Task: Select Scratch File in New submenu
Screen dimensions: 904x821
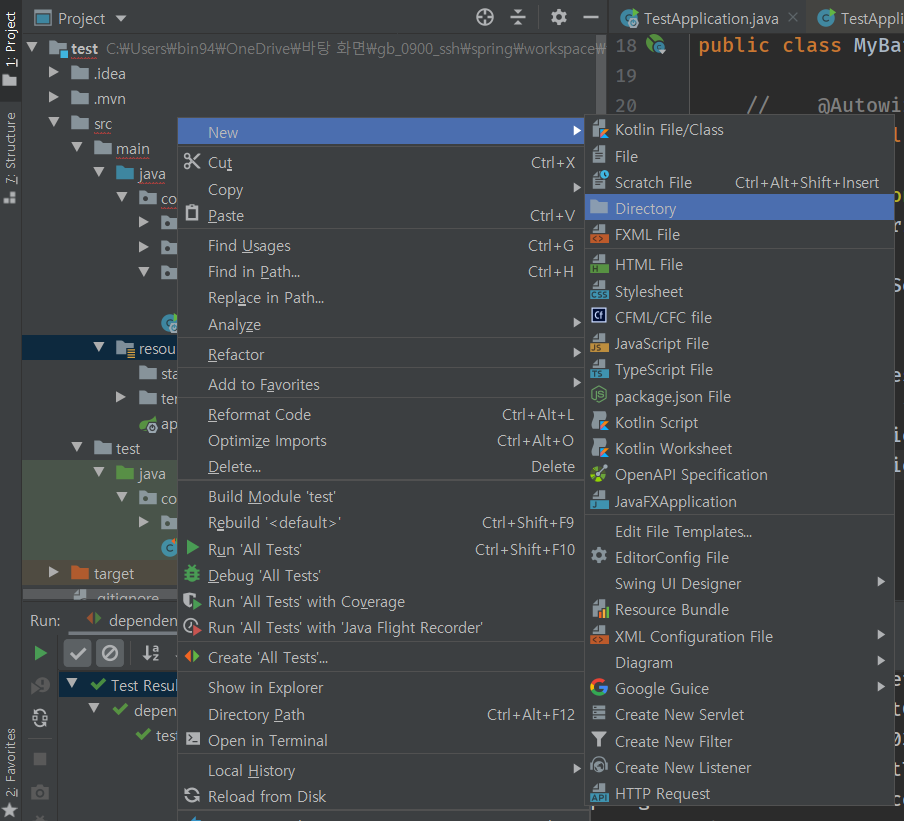Action: pos(739,183)
